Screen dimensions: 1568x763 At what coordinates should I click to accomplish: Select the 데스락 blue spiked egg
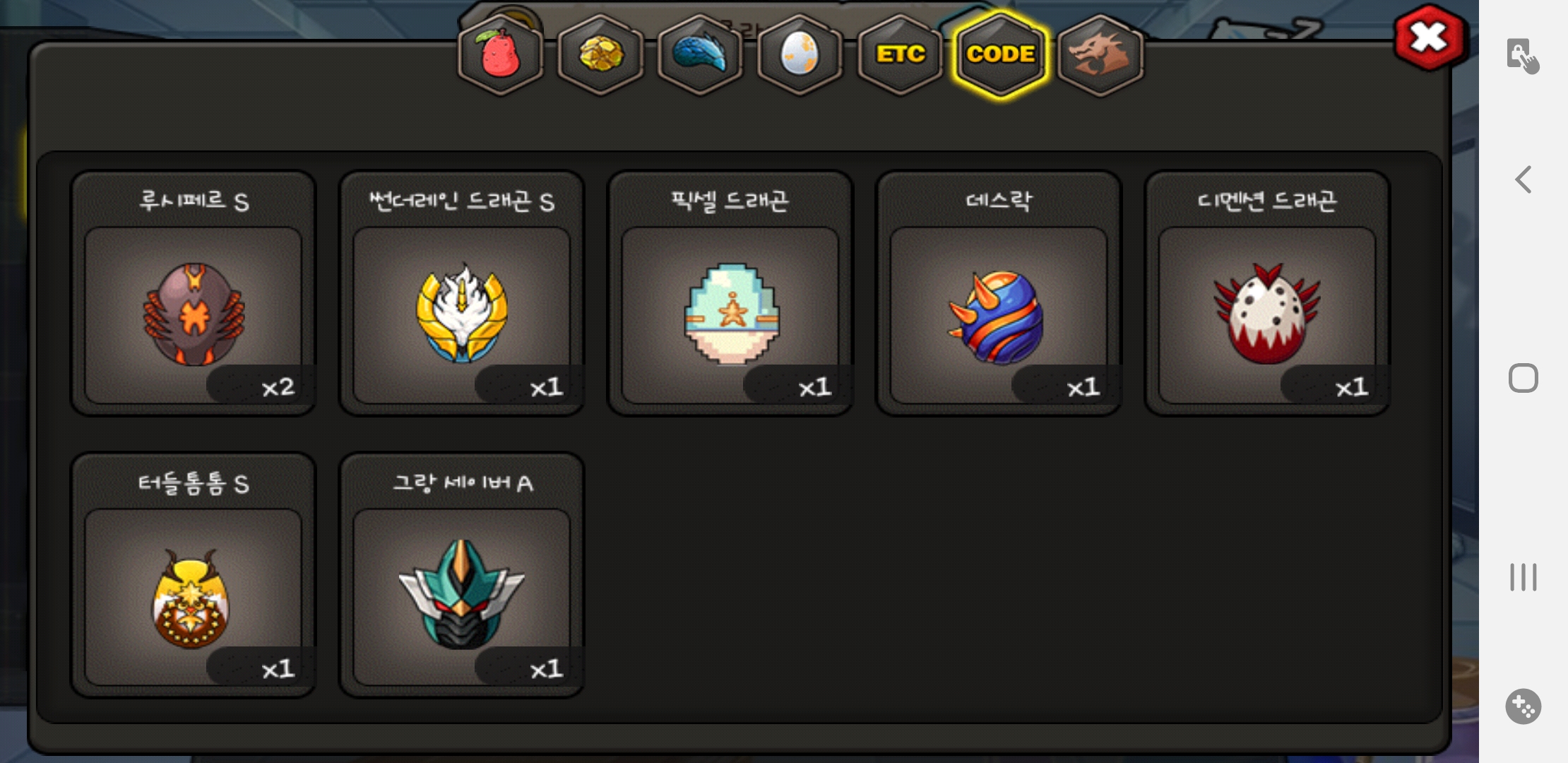[x=999, y=293]
